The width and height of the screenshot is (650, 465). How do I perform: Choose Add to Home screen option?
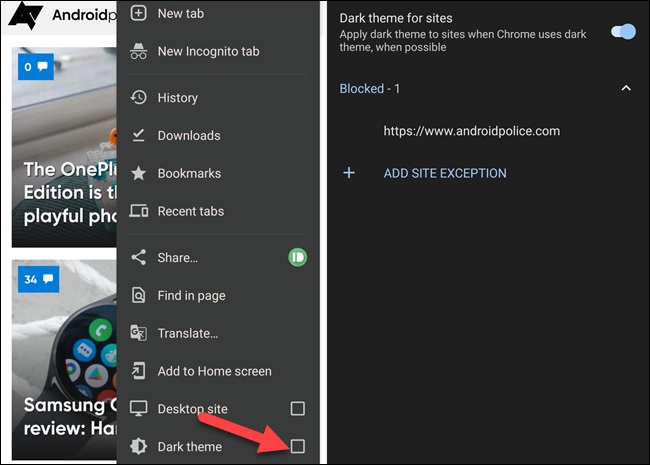pyautogui.click(x=214, y=371)
